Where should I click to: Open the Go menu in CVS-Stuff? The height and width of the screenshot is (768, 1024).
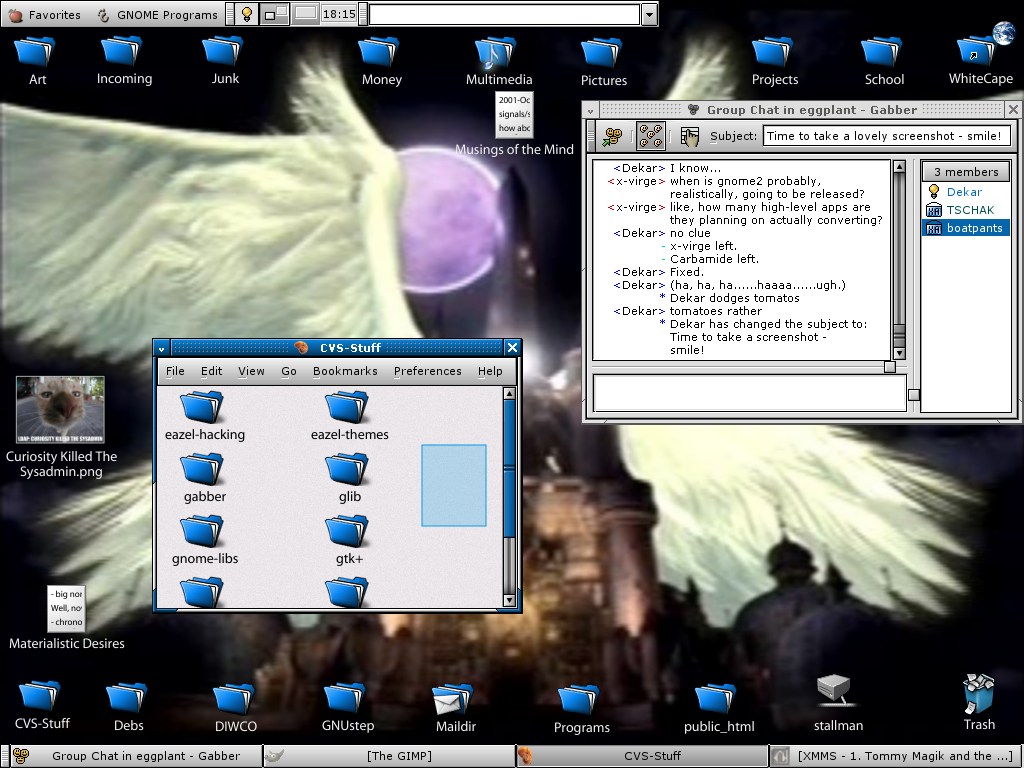[289, 371]
